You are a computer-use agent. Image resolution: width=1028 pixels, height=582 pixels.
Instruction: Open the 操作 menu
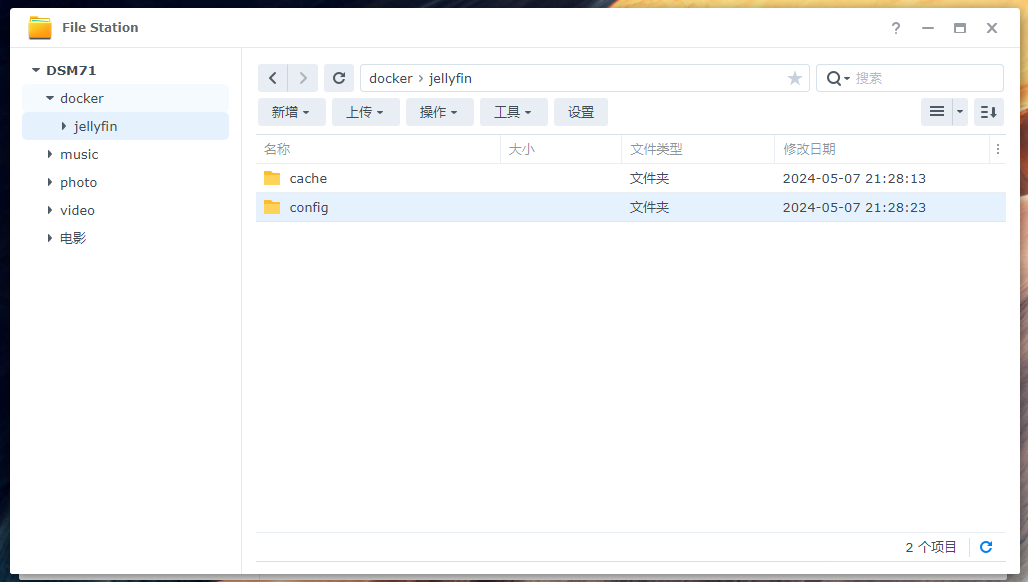pos(439,112)
